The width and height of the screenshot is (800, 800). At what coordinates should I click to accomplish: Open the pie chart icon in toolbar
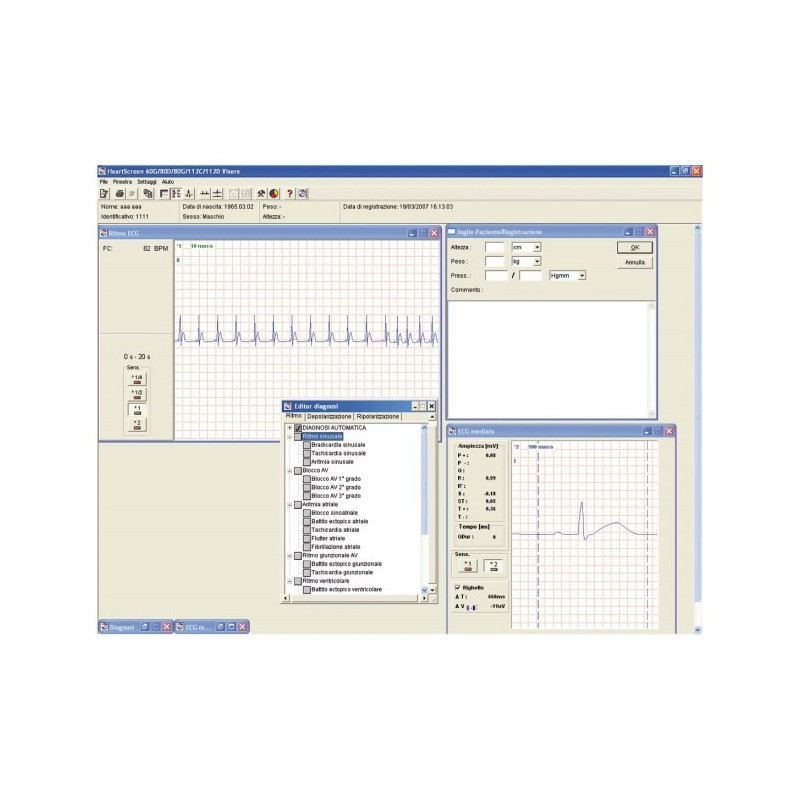[x=273, y=193]
